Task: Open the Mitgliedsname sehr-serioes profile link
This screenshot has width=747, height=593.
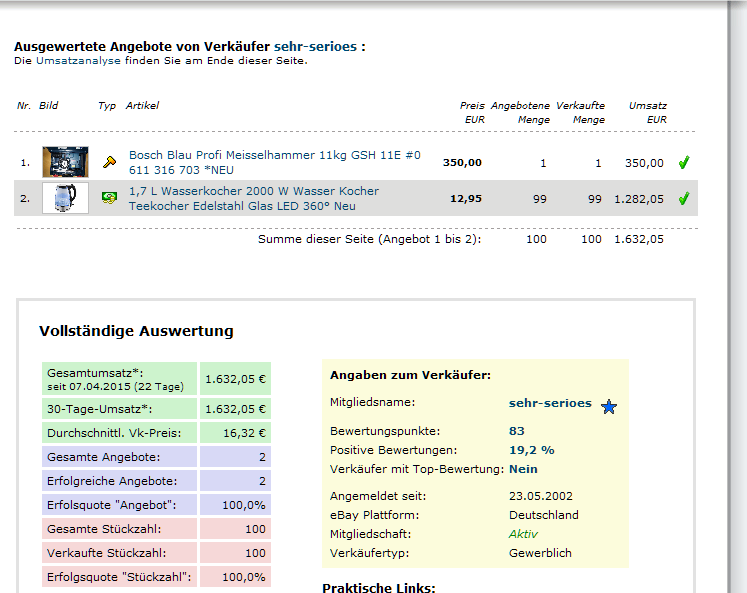Action: pos(550,403)
